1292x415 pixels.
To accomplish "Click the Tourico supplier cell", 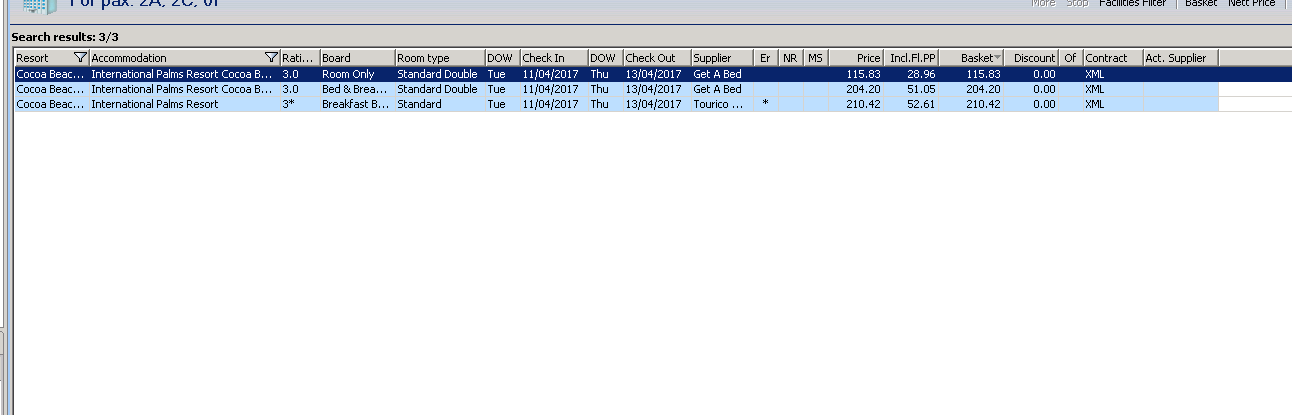I will click(x=721, y=104).
